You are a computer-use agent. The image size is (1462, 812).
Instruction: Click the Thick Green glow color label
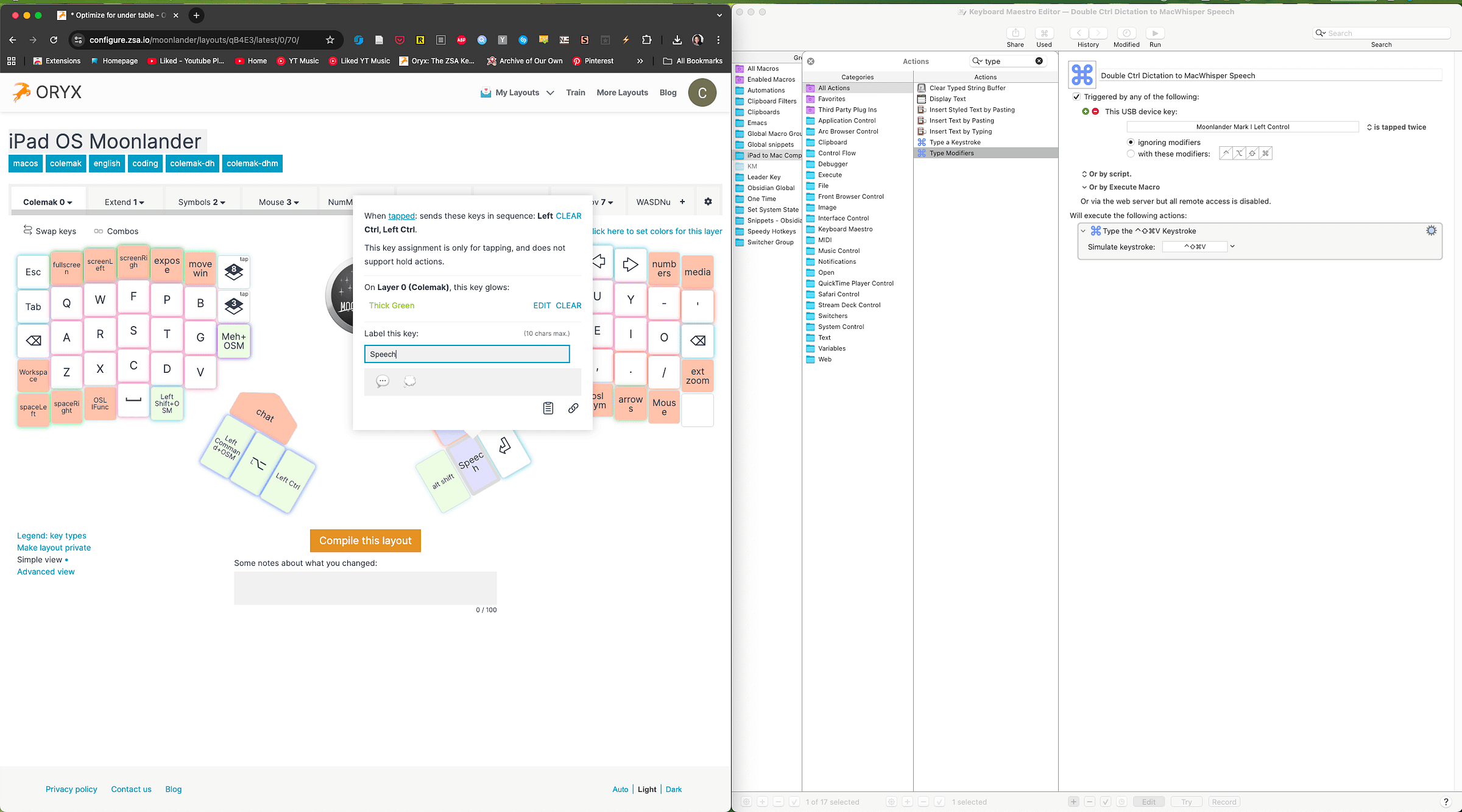coord(391,306)
